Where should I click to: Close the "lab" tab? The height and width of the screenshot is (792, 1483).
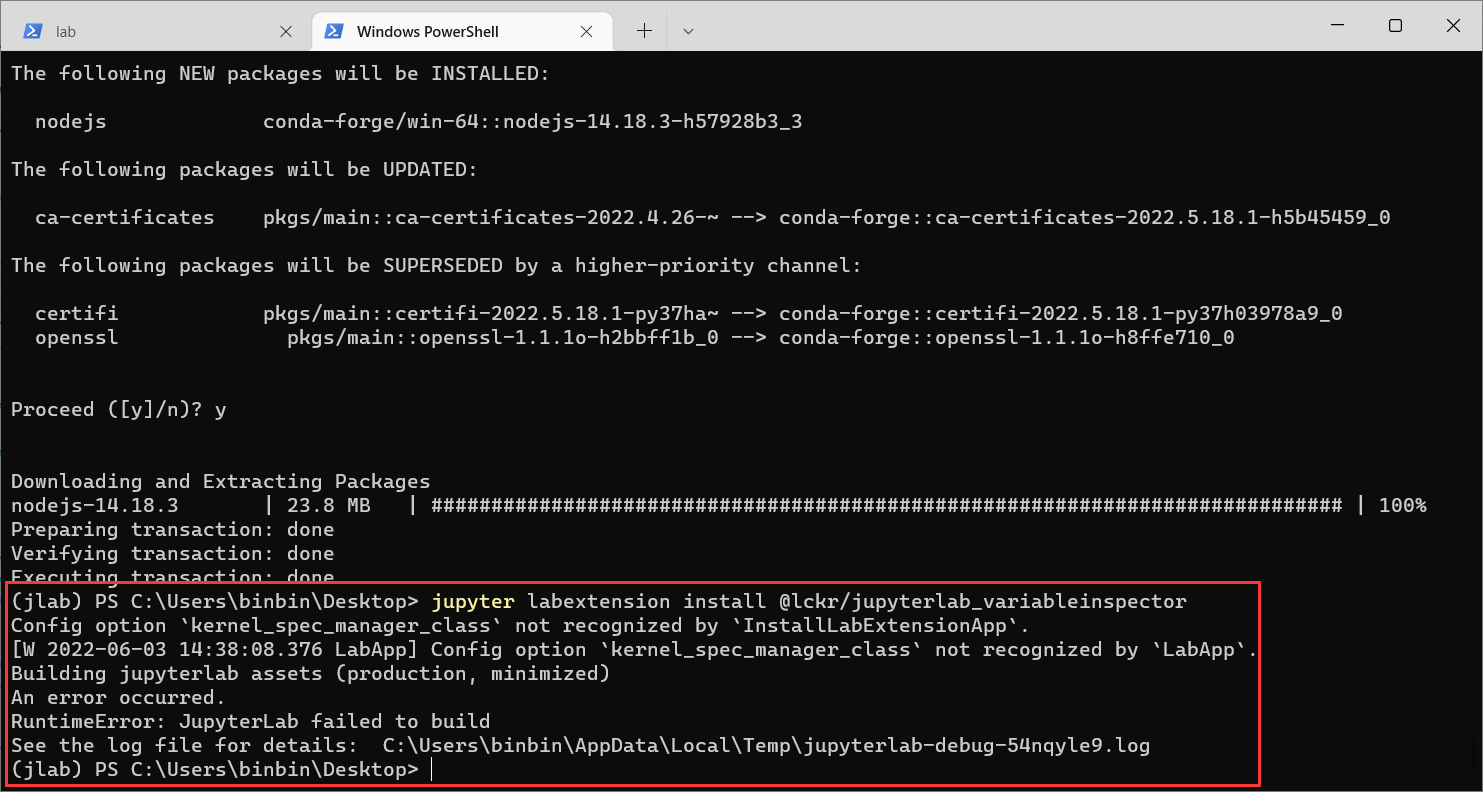[x=285, y=31]
